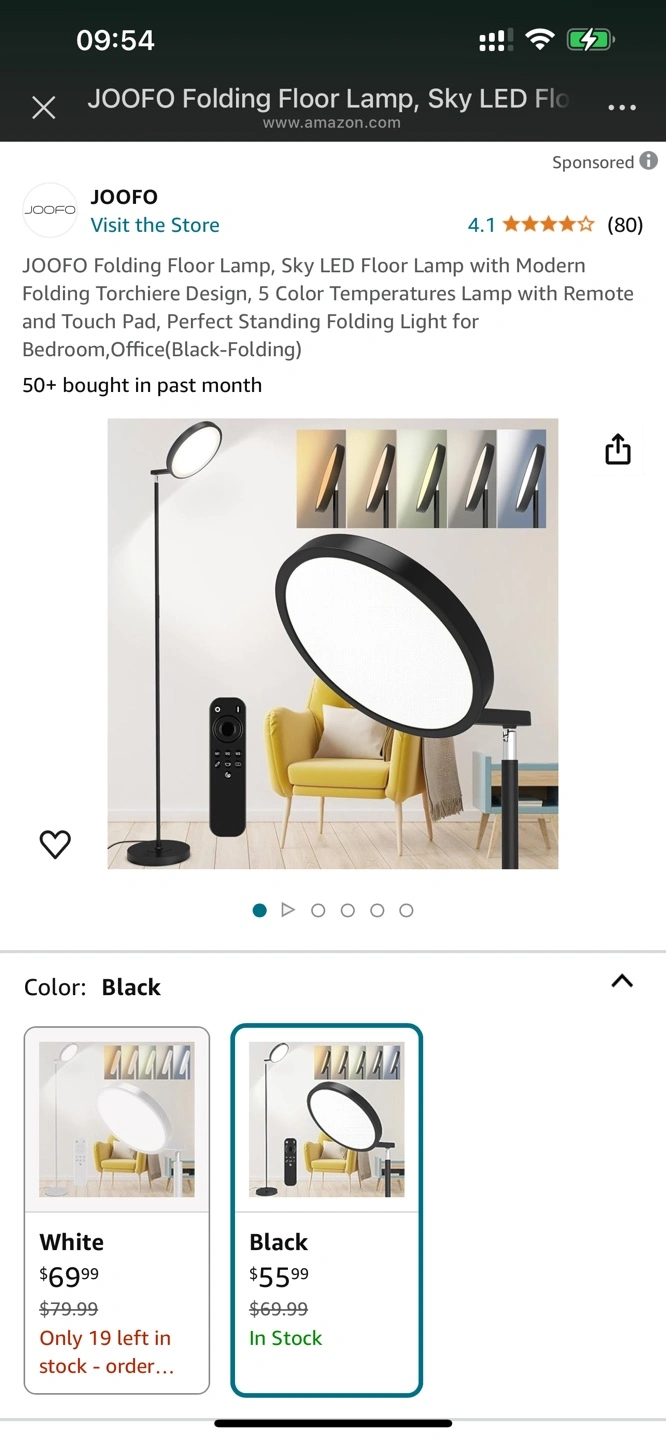
Task: Jump to the last carousel dot
Action: pos(406,910)
